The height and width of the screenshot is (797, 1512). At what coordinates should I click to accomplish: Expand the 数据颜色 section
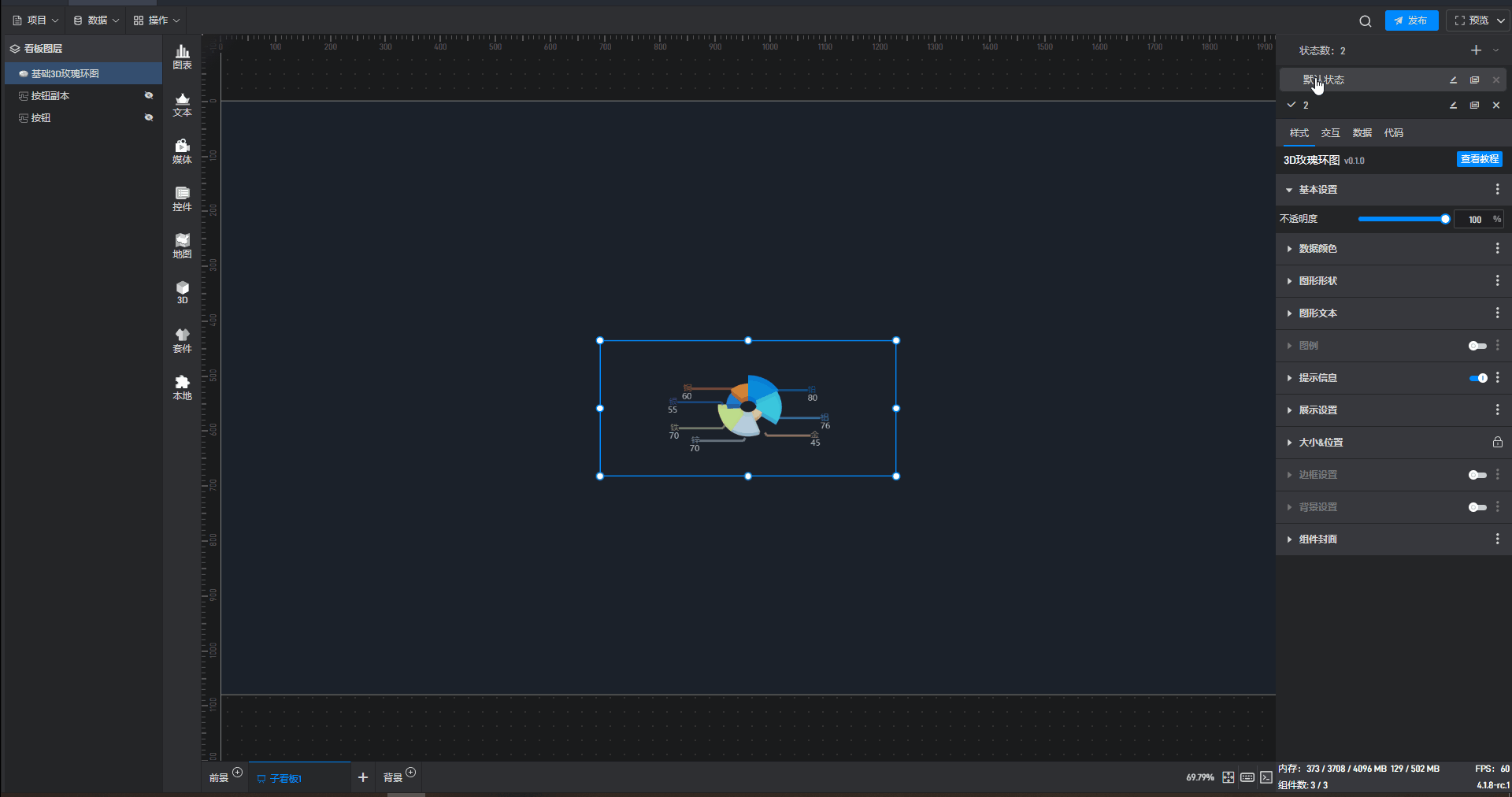(x=1317, y=249)
